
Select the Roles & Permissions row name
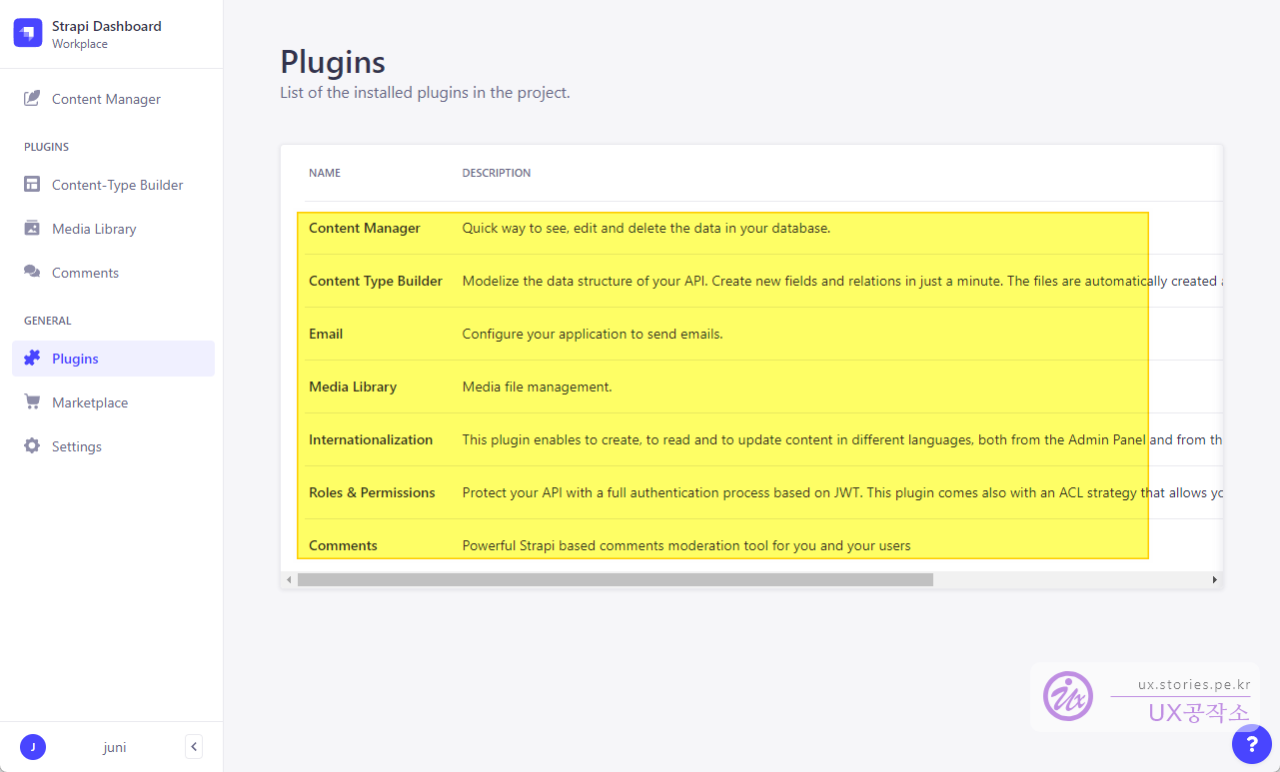point(372,493)
